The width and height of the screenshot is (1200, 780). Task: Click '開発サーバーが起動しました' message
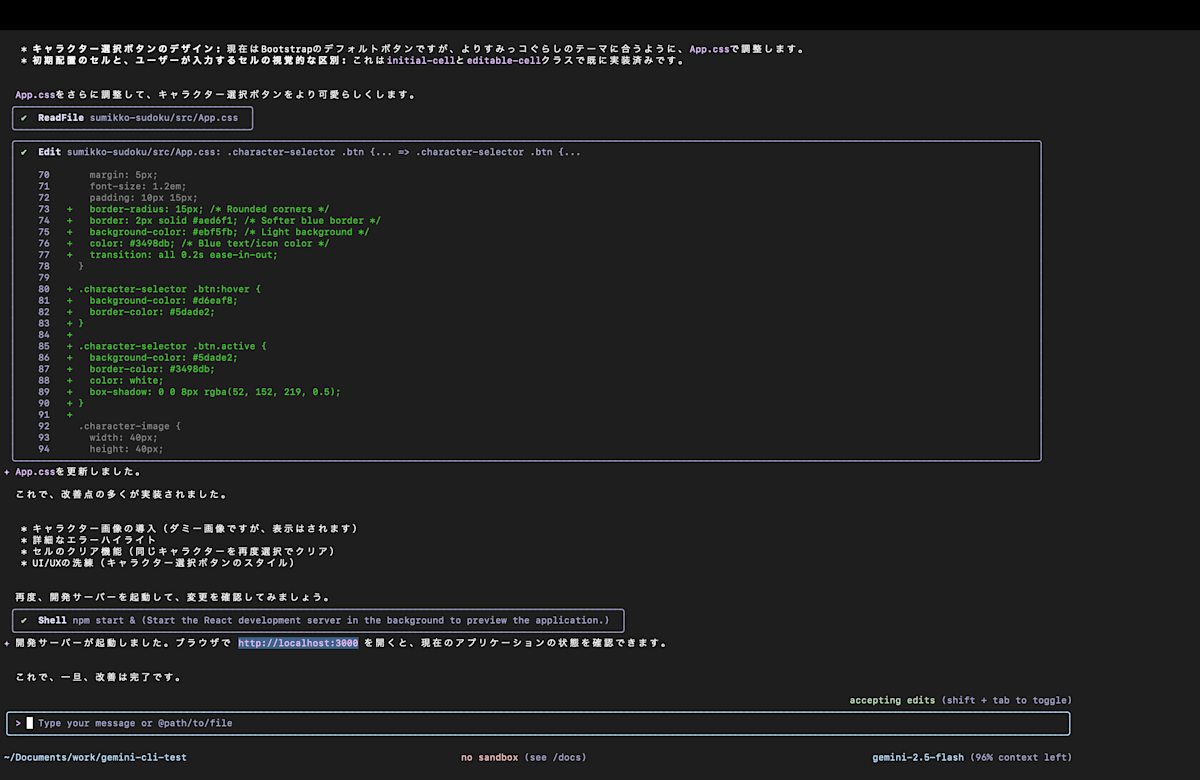click(x=342, y=643)
